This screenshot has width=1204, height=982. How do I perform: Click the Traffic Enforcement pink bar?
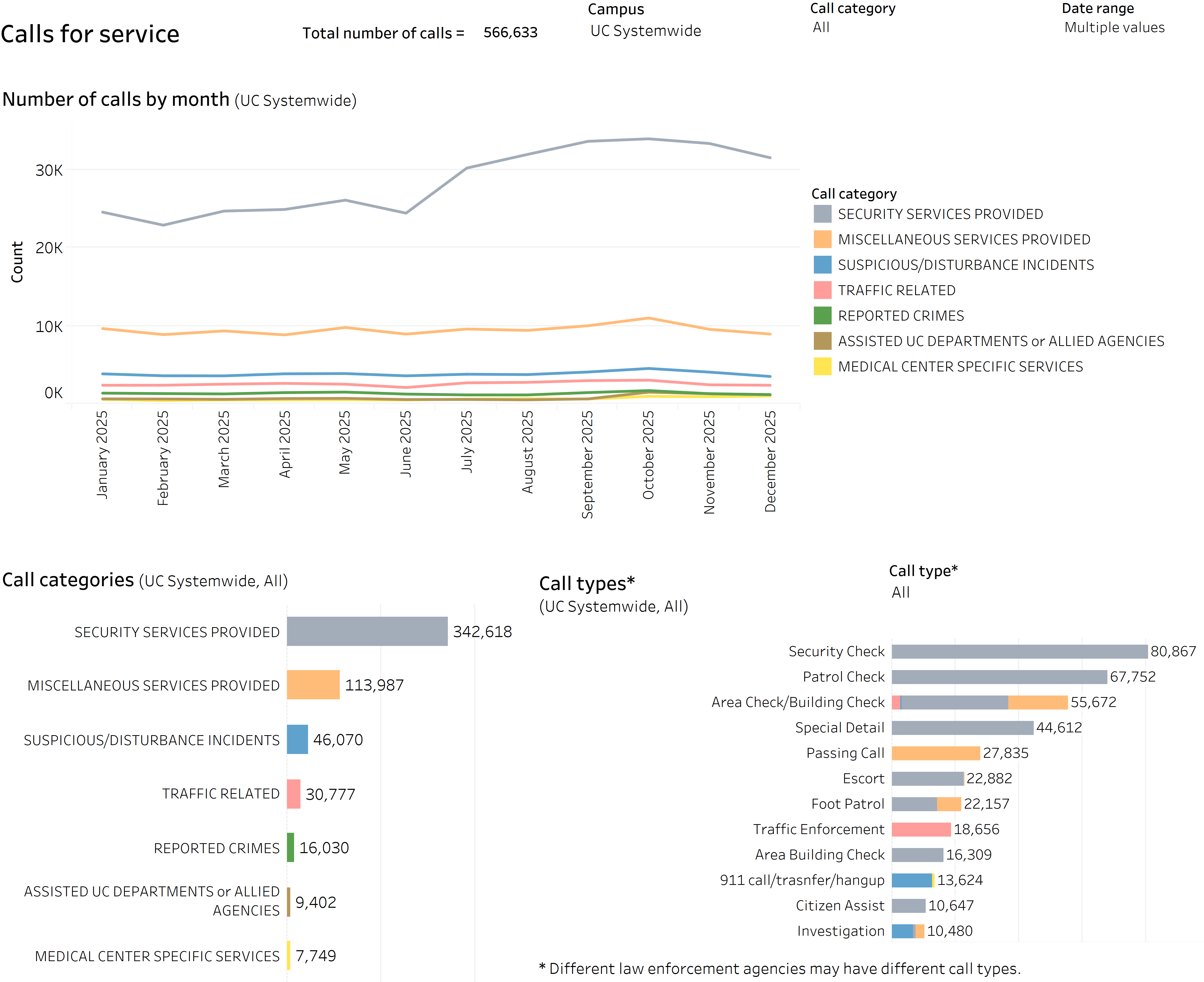pos(921,829)
